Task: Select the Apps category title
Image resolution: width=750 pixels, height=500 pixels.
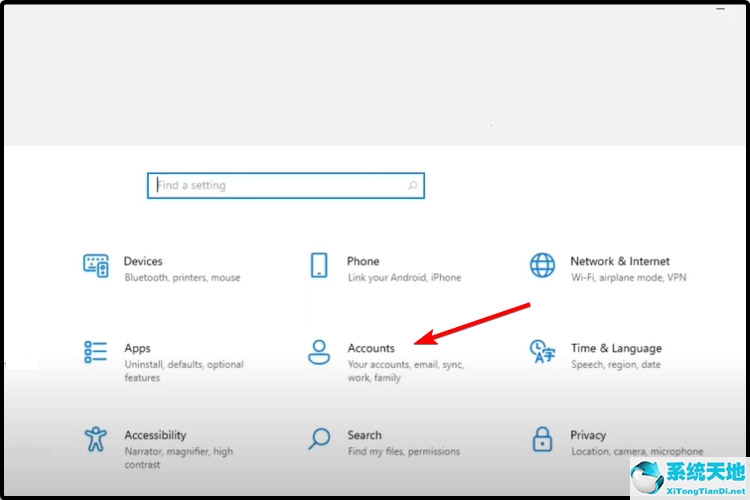Action: pyautogui.click(x=138, y=348)
